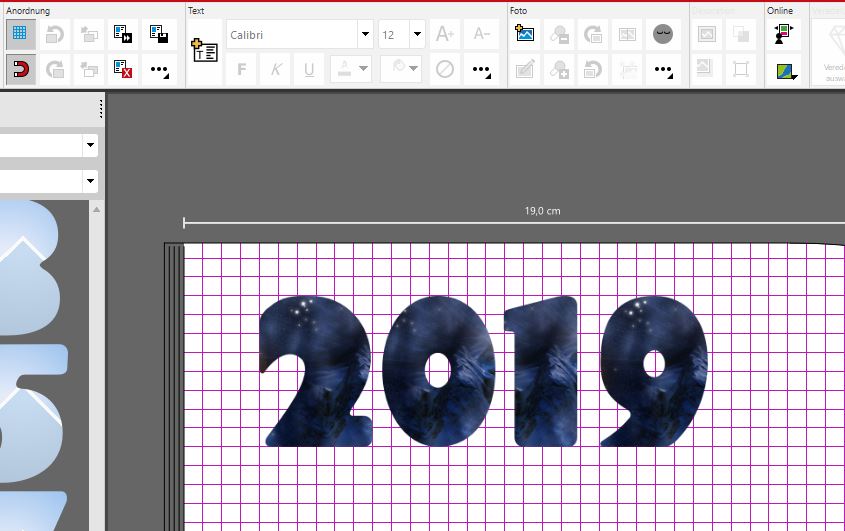Click the delete layout icon with red X
The width and height of the screenshot is (845, 531).
tap(123, 69)
